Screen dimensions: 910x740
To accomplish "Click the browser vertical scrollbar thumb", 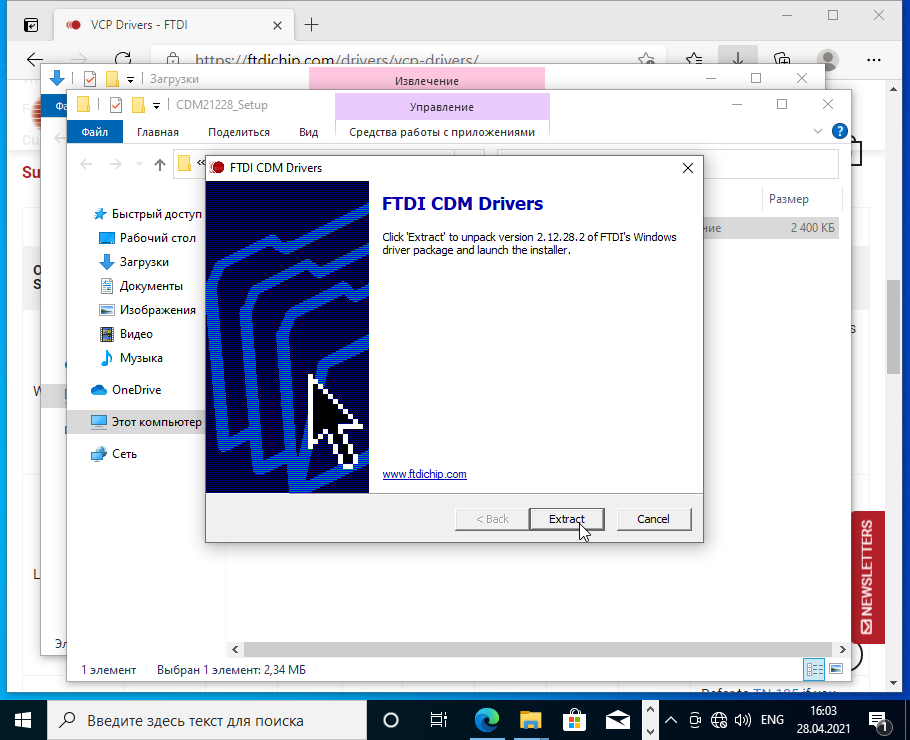I will (893, 328).
